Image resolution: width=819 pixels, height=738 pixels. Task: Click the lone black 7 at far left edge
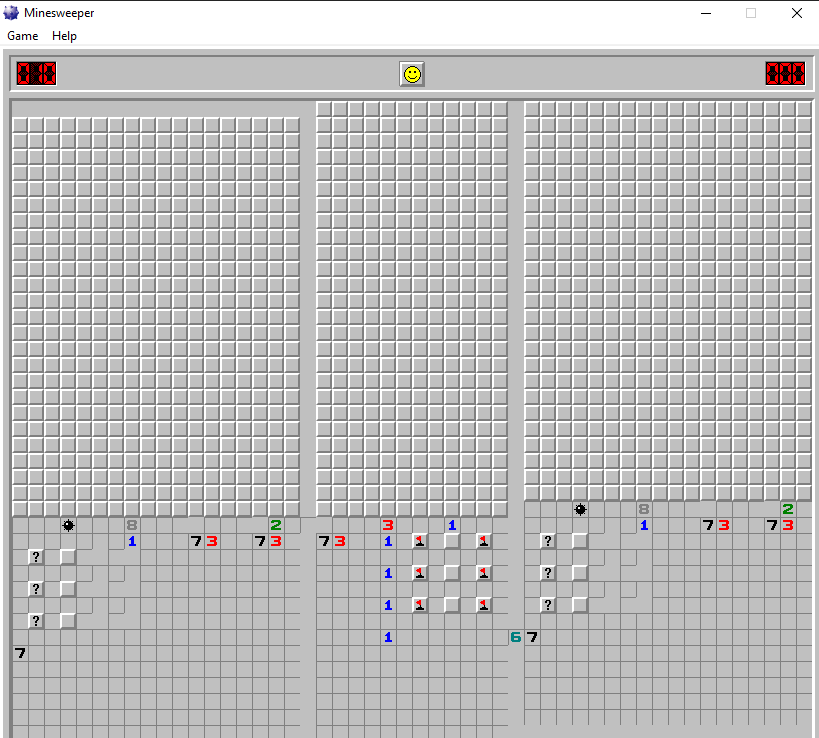pos(20,653)
